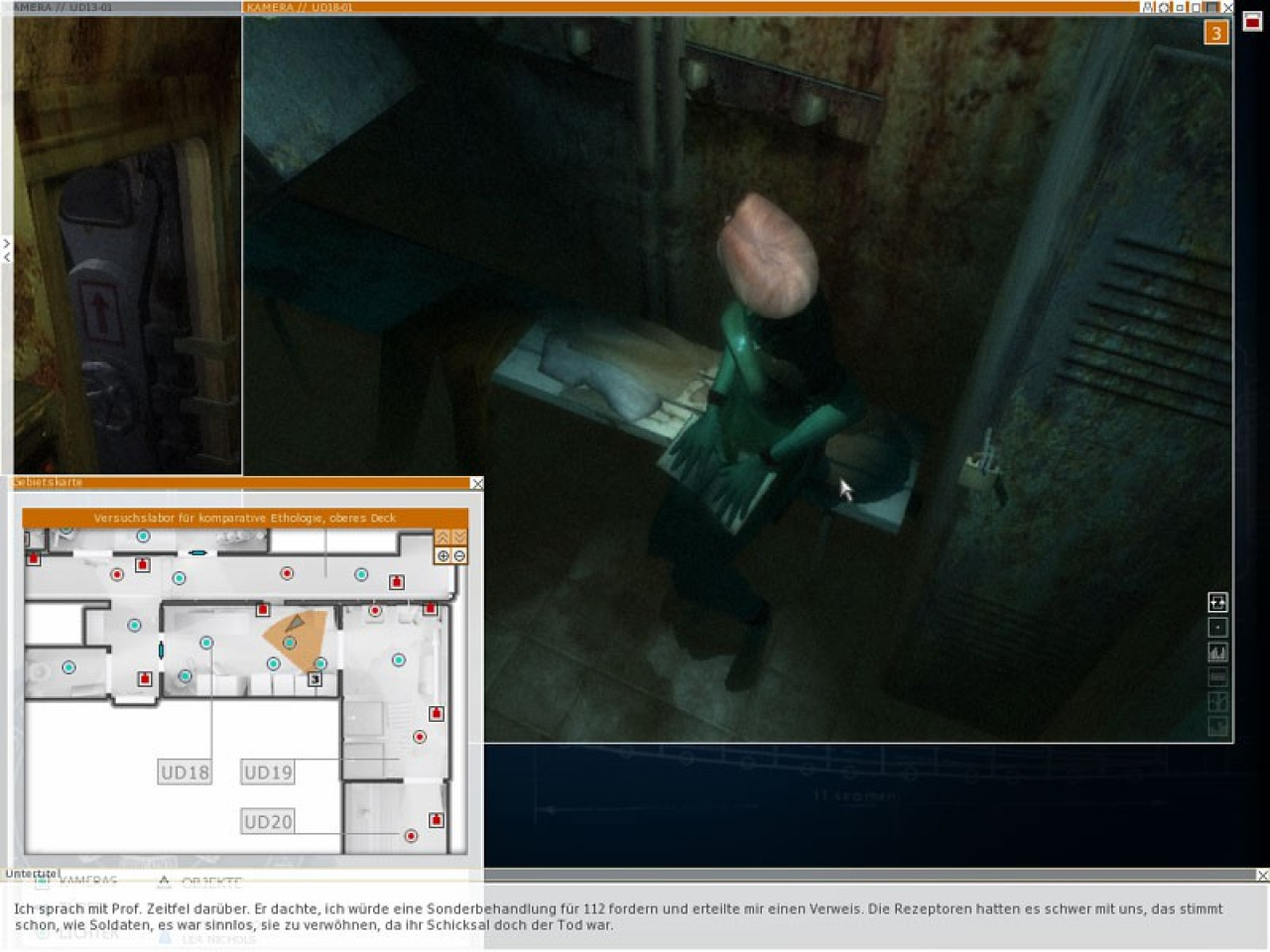The height and width of the screenshot is (952, 1270).
Task: Click the 'KAMERA // UD13-01' window title
Action: [63, 7]
